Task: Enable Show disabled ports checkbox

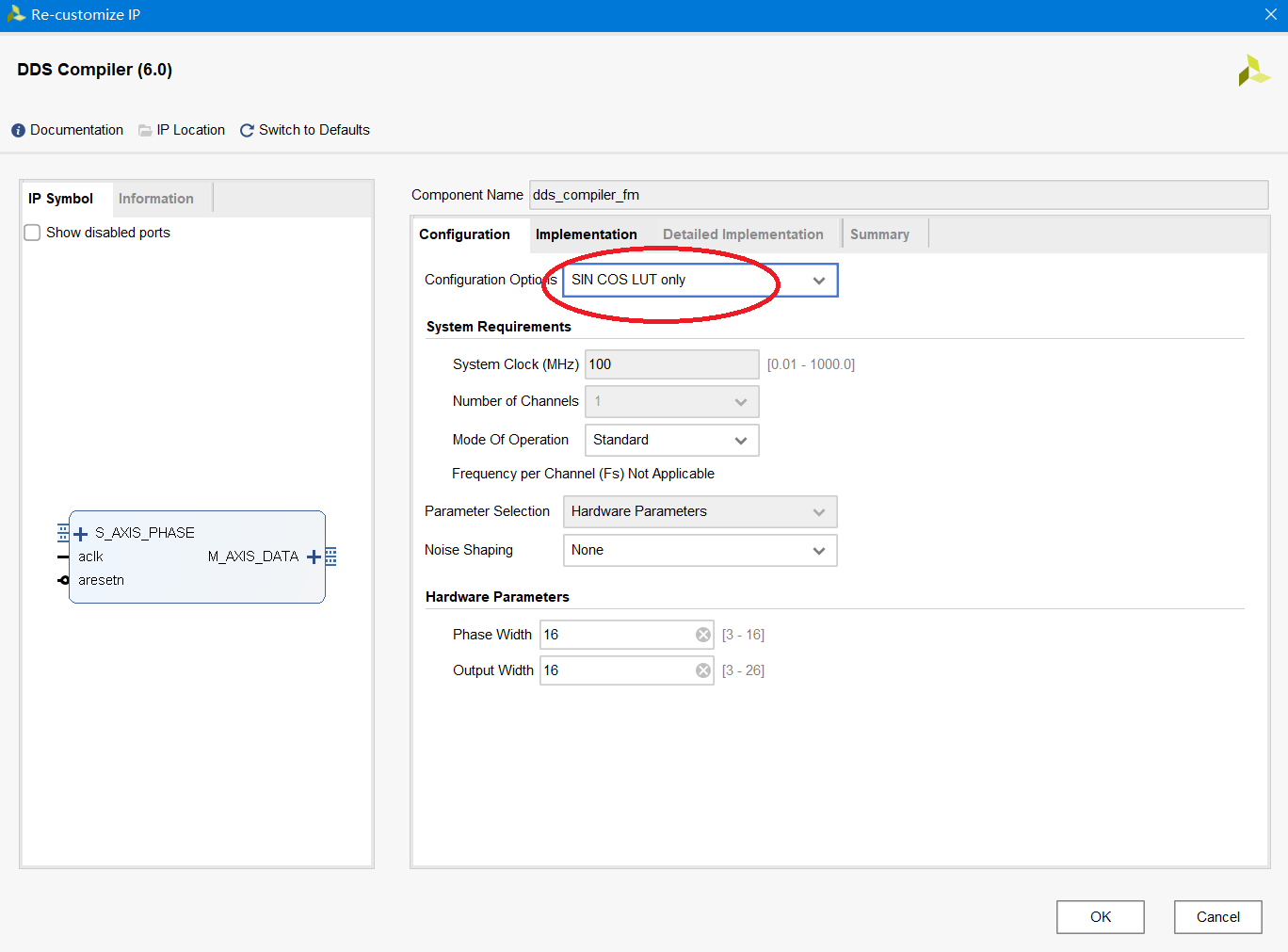Action: pos(32,233)
